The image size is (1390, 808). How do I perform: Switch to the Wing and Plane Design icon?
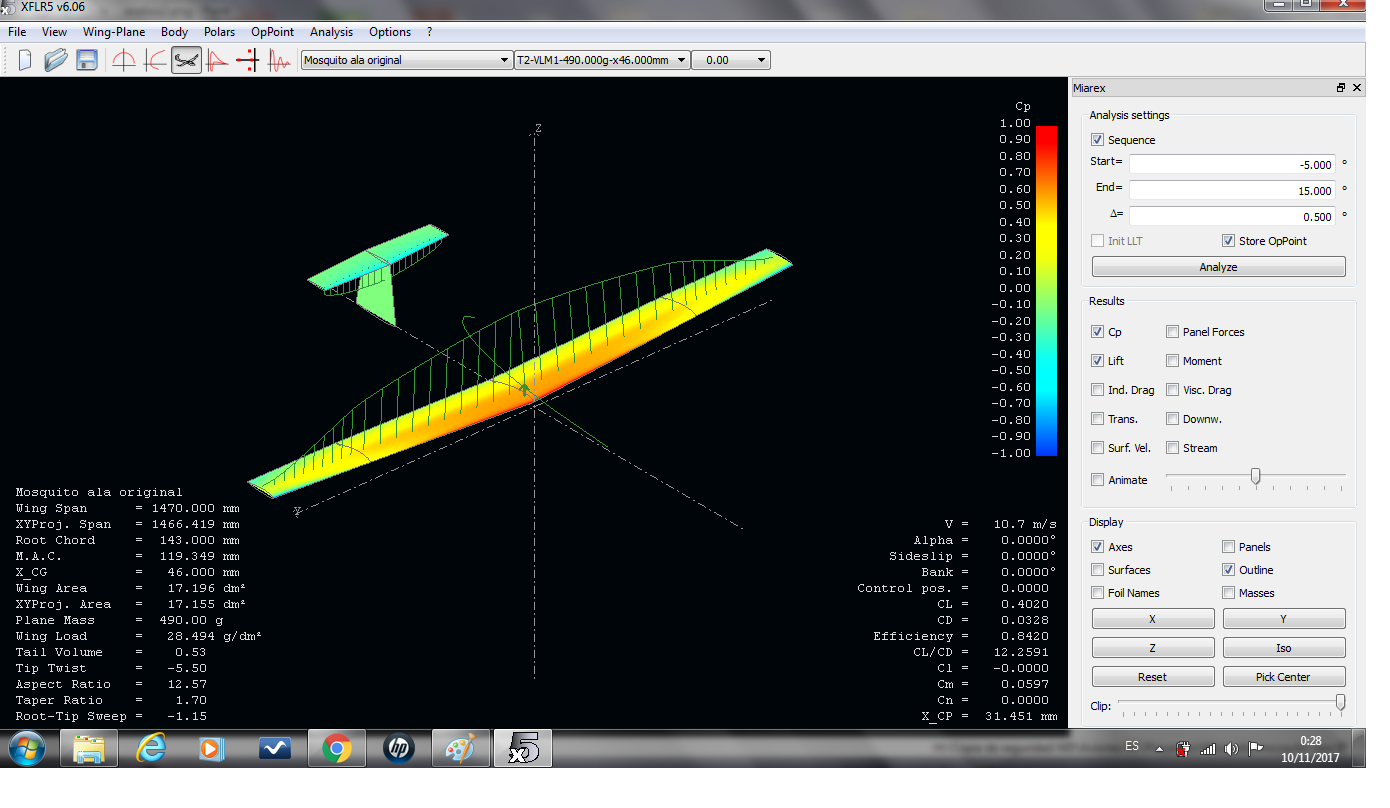186,60
